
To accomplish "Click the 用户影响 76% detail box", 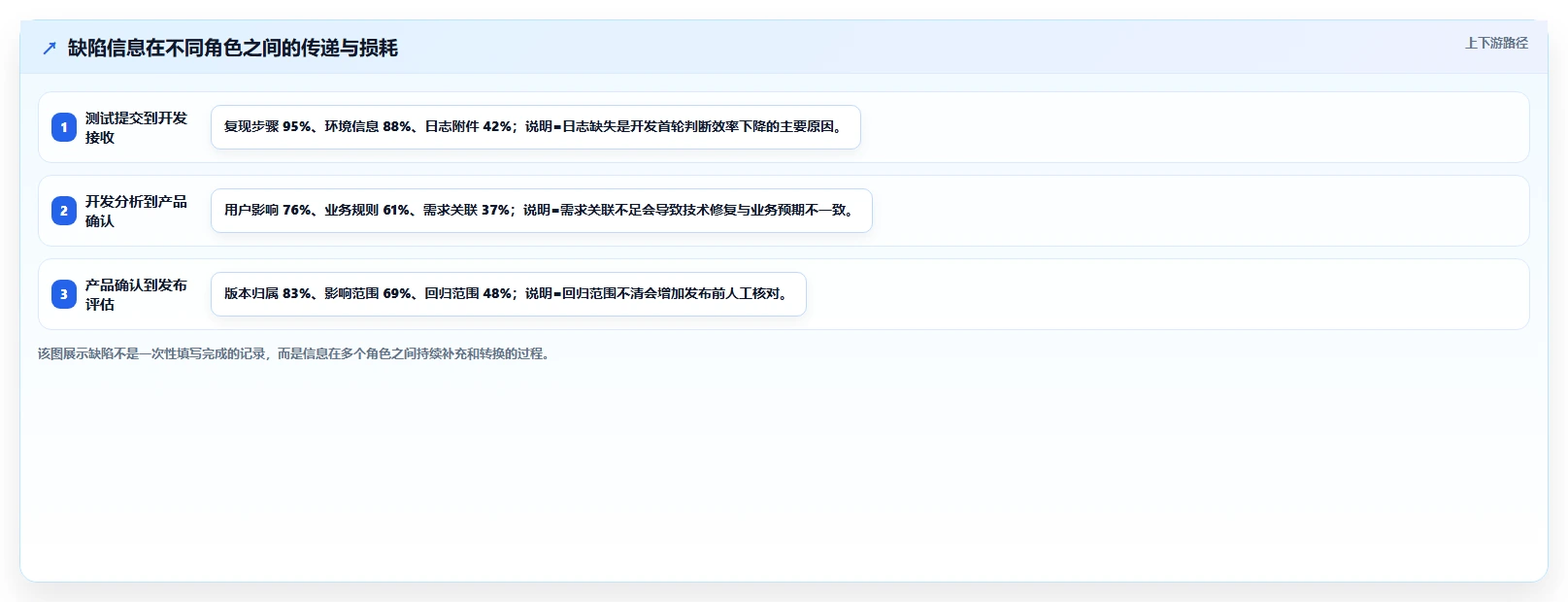I will (542, 211).
